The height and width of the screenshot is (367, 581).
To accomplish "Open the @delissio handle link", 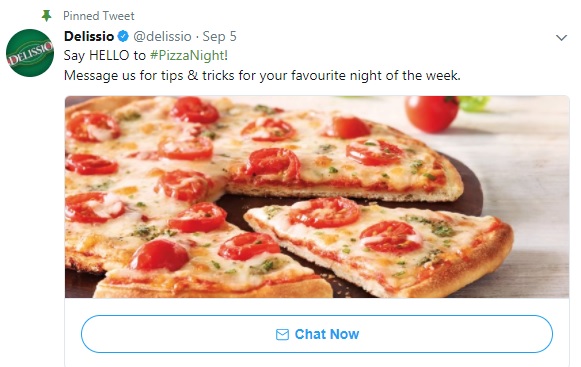I will [162, 36].
